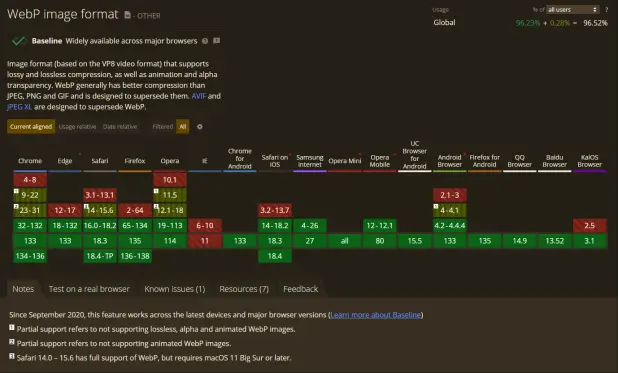Select the Samsung Internet 4-26 cell
The image size is (618, 373).
(x=310, y=226)
